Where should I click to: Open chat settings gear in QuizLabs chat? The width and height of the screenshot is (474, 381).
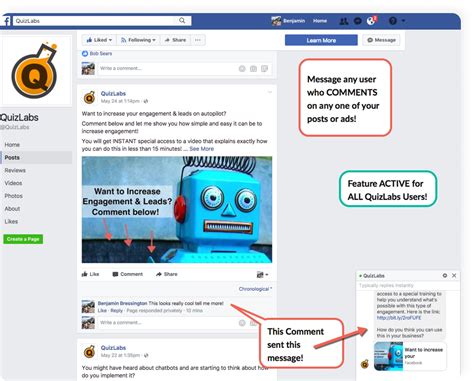[x=445, y=276]
